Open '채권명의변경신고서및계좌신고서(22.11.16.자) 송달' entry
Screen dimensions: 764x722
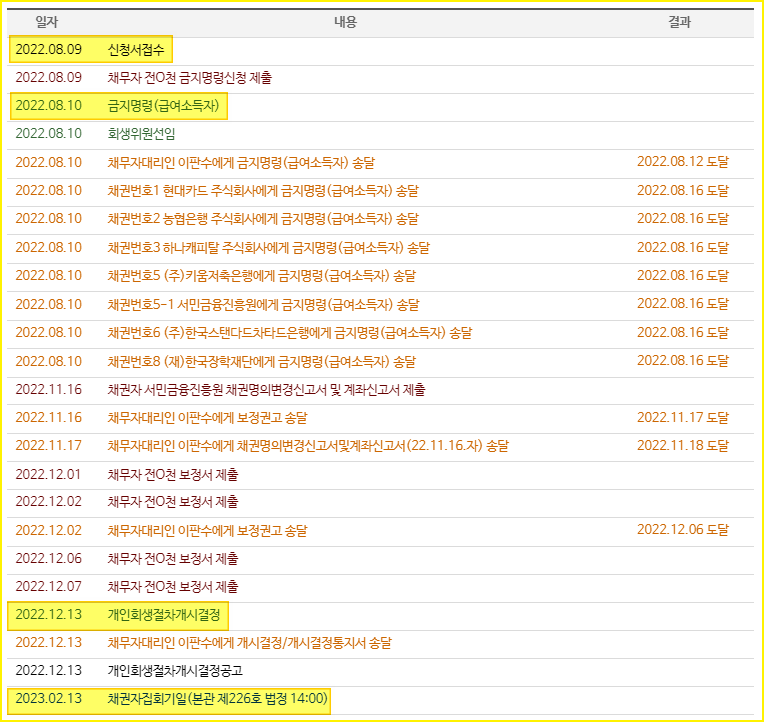coord(308,446)
